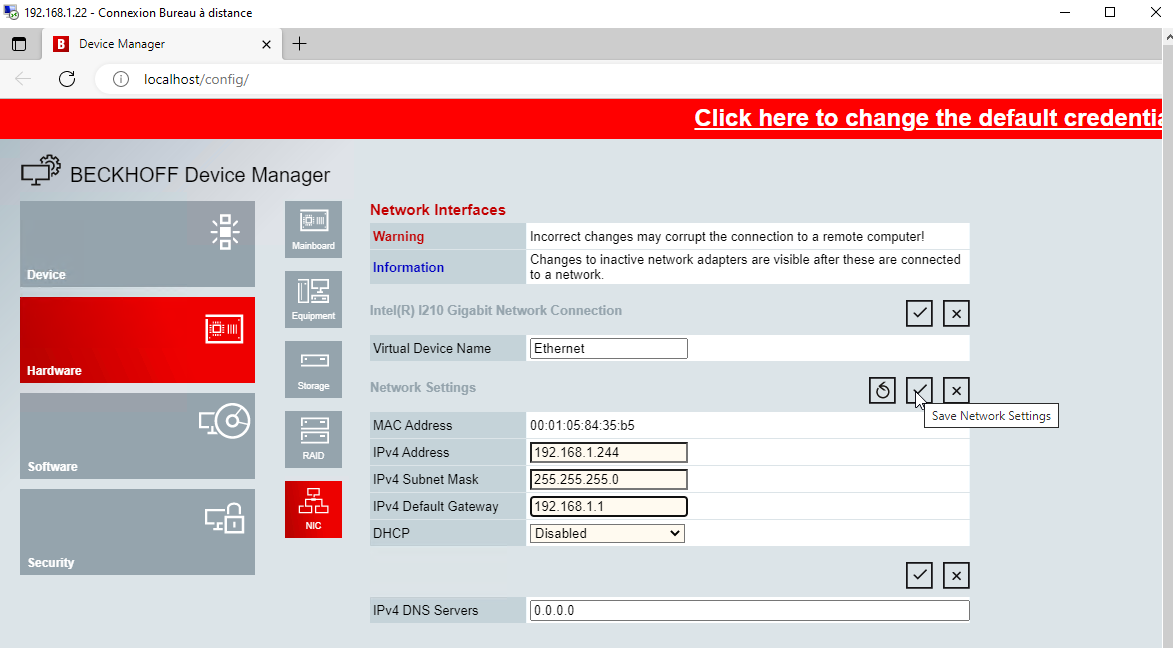Click the BECKHOFF Device Manager logo icon

point(40,171)
